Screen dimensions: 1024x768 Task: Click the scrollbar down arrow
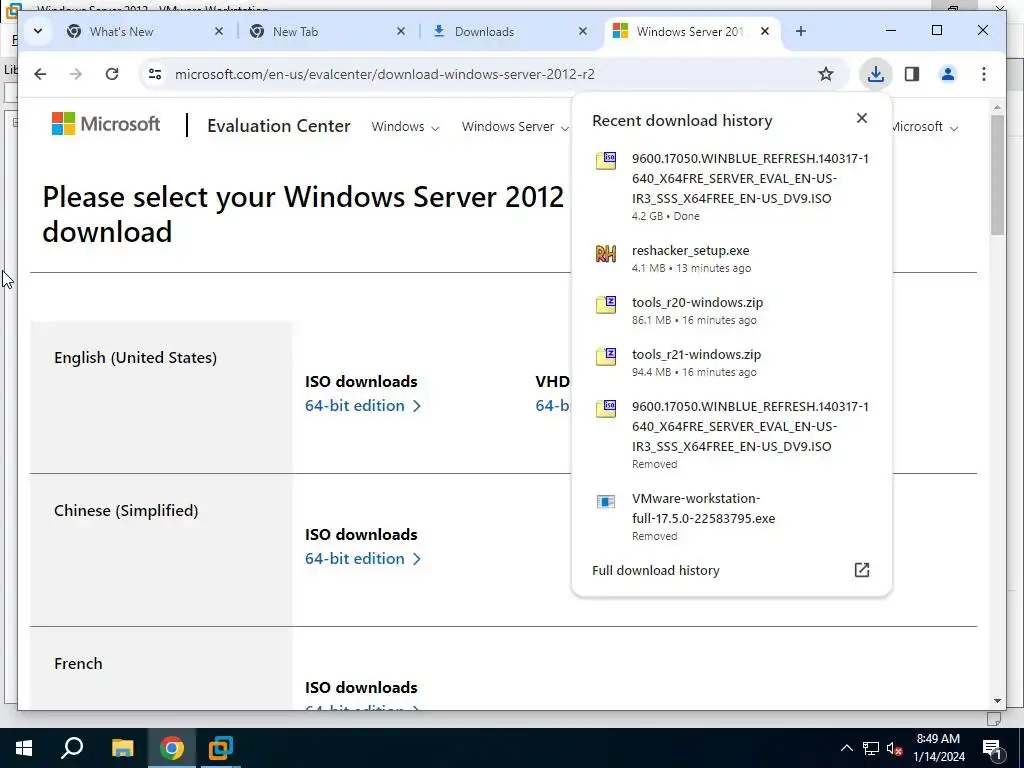(997, 701)
